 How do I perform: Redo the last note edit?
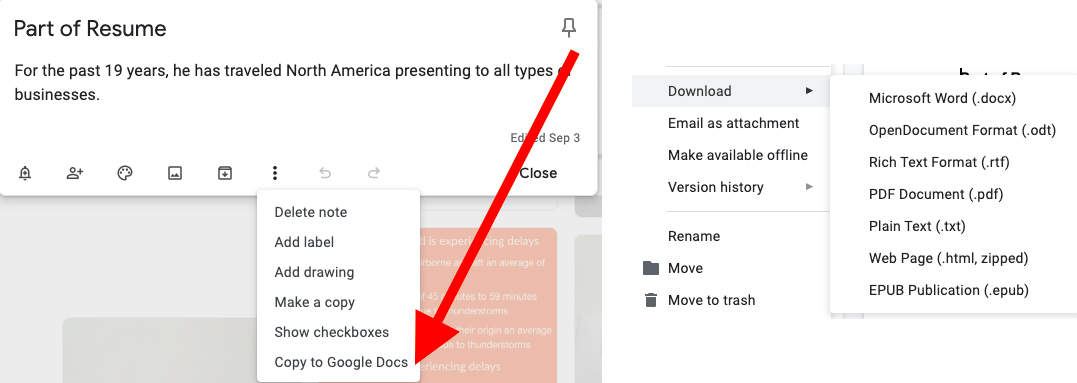[374, 174]
